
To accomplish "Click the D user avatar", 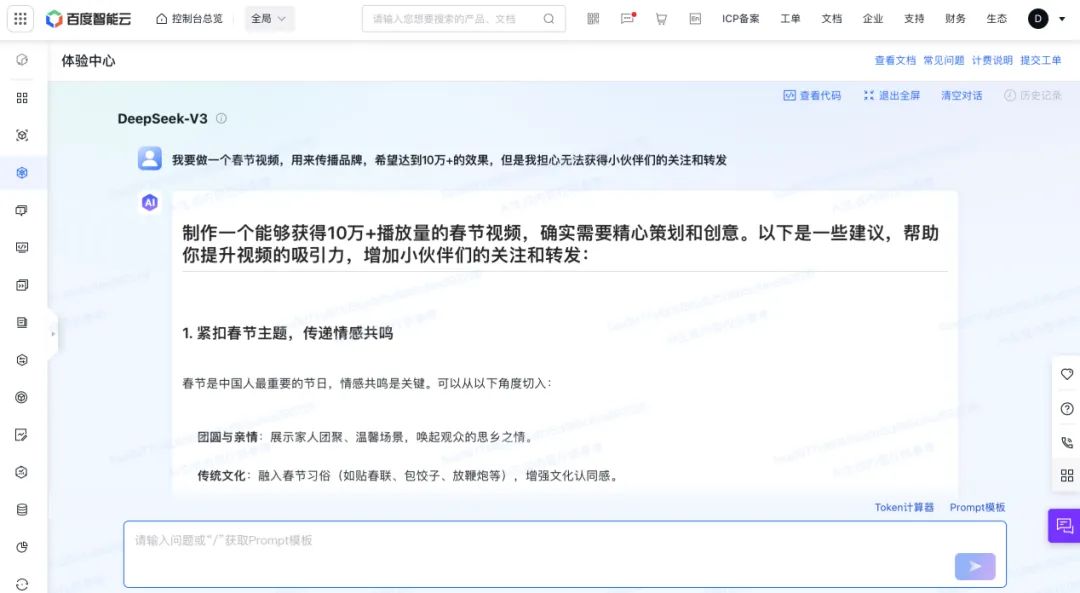I will tap(1038, 19).
